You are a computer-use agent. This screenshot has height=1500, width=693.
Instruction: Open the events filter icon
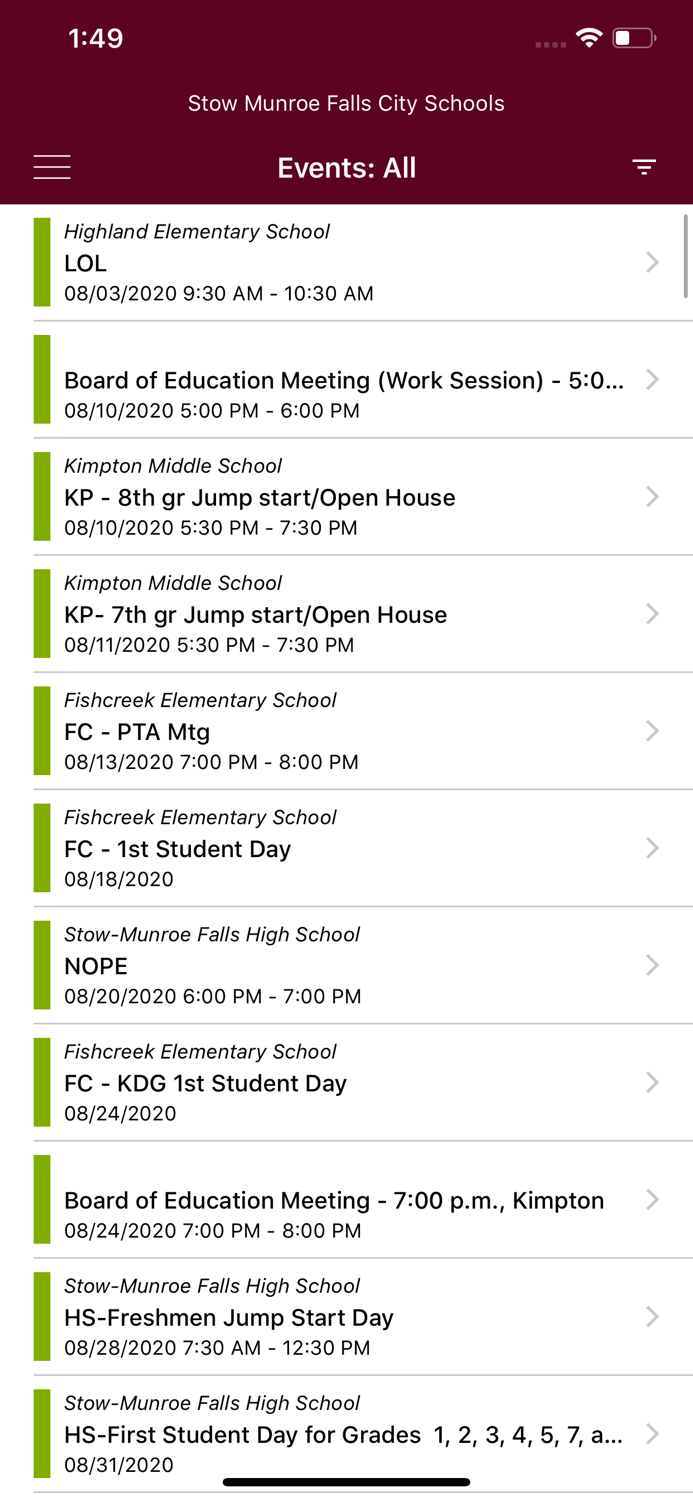pyautogui.click(x=644, y=167)
